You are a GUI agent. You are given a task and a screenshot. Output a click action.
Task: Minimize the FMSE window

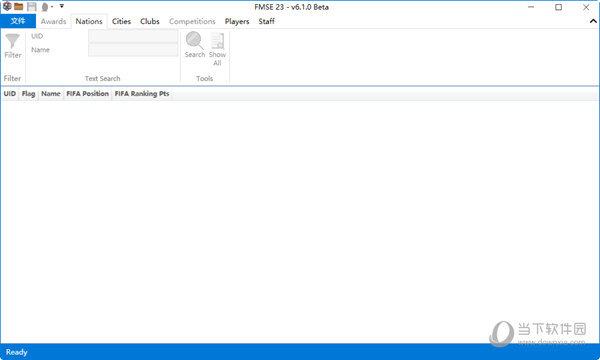click(x=531, y=7)
